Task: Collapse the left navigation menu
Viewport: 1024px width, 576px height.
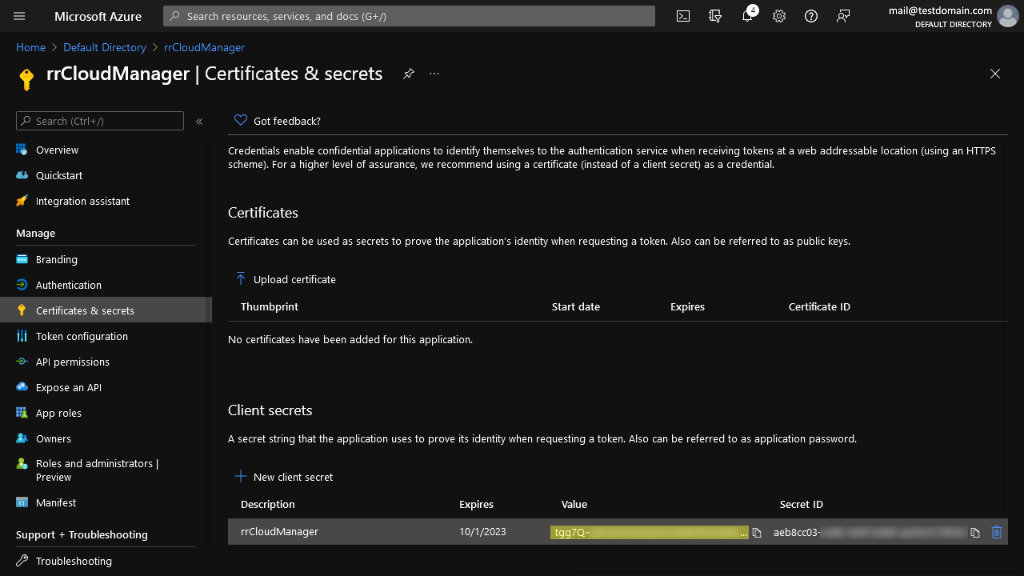Action: point(199,121)
